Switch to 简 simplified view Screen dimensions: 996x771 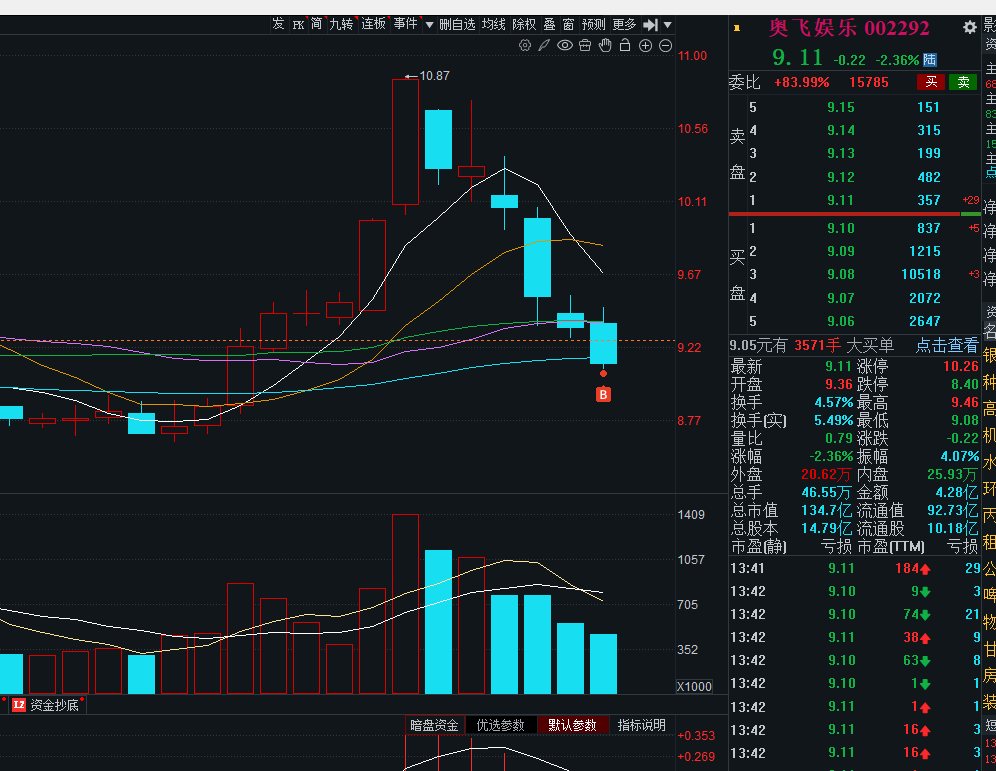point(316,24)
